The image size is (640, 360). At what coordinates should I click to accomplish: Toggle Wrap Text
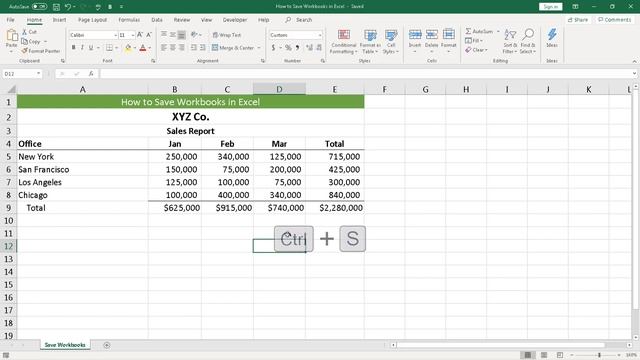coord(227,35)
